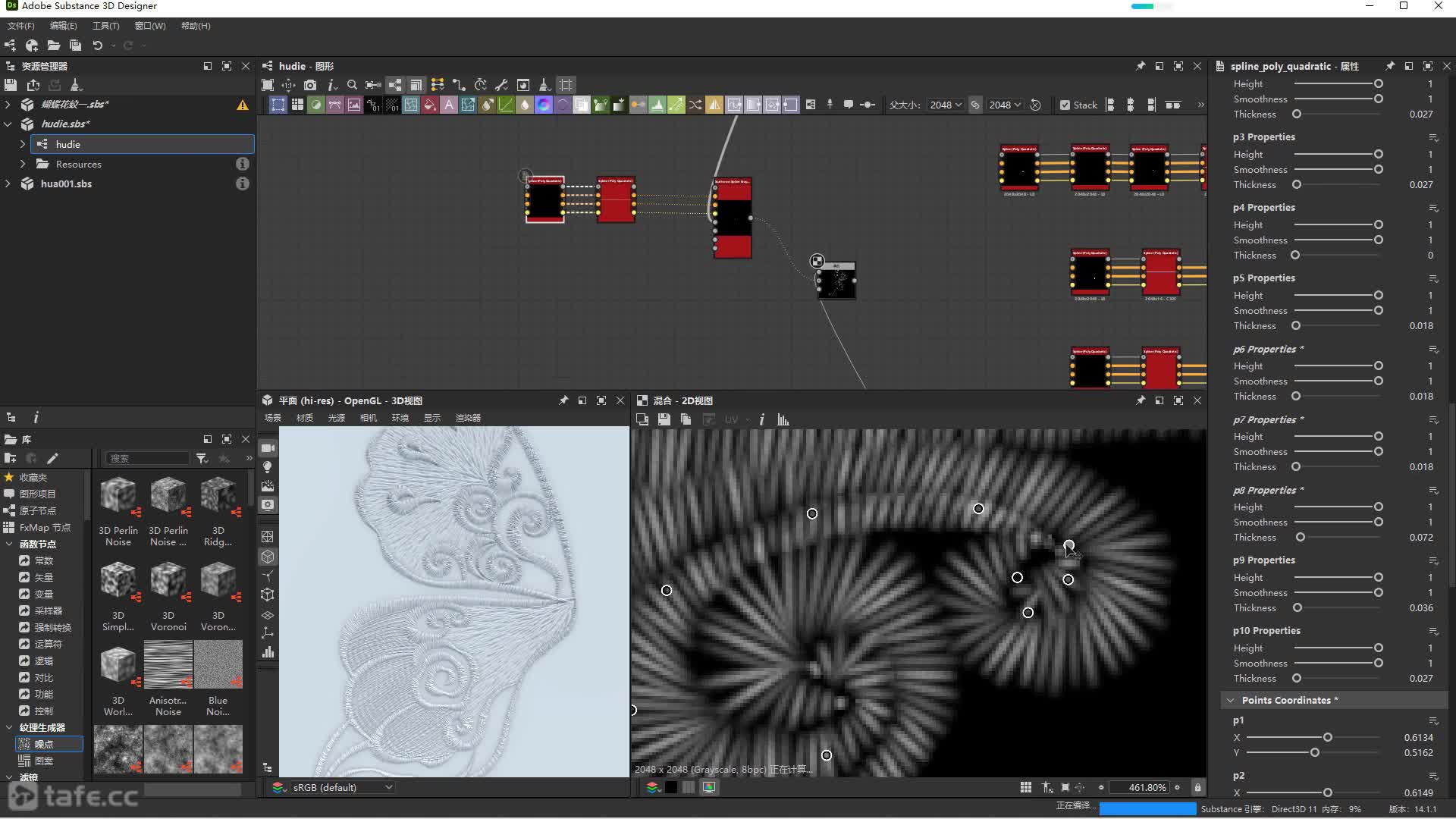Click the histogram icon in 2D view
The image size is (1456, 819).
click(783, 419)
